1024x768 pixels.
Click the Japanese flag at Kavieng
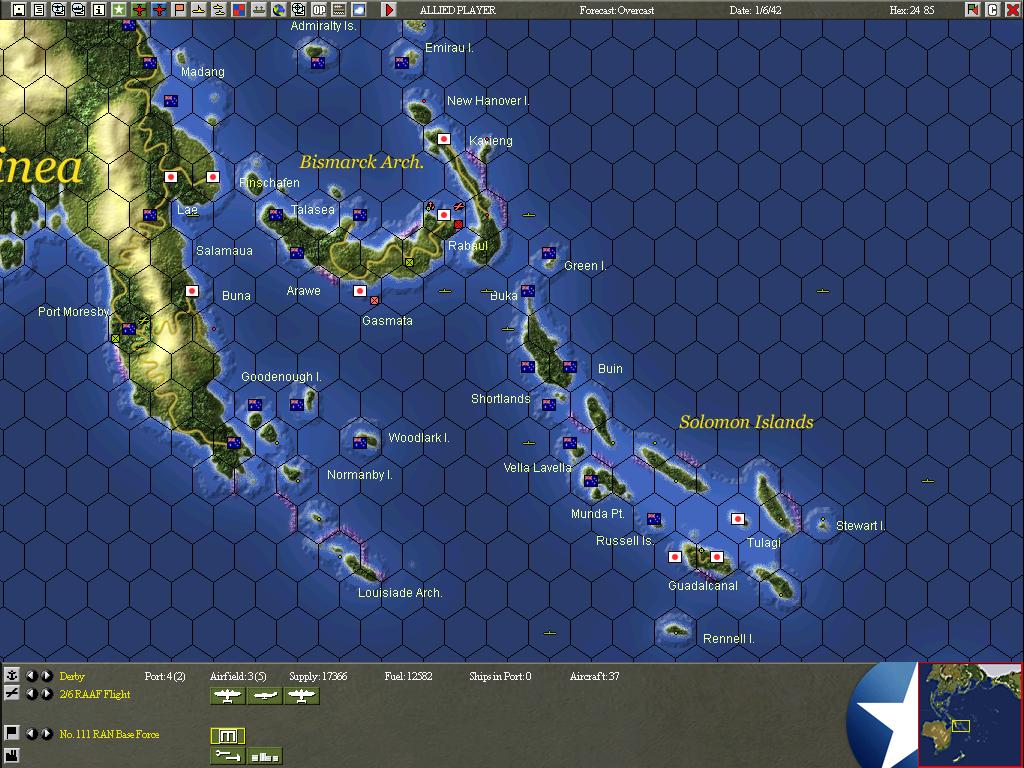444,138
